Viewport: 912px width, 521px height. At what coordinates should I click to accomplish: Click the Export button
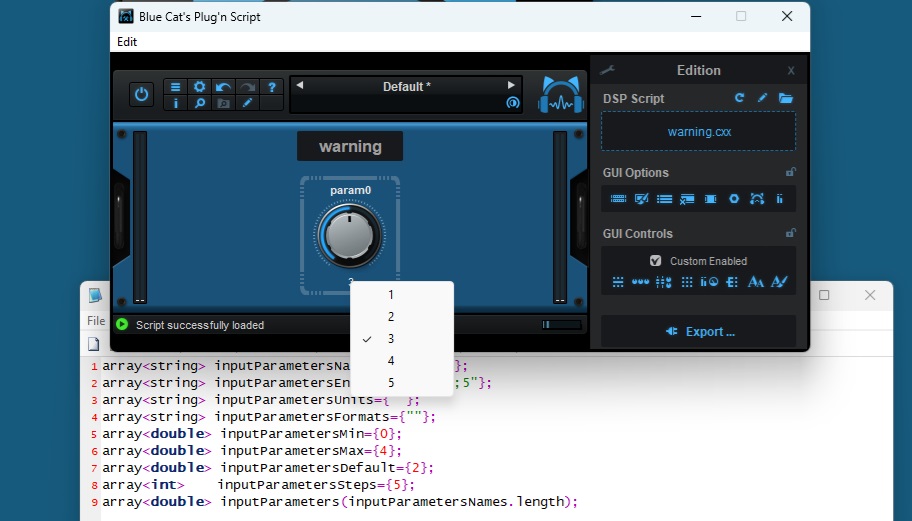click(699, 331)
